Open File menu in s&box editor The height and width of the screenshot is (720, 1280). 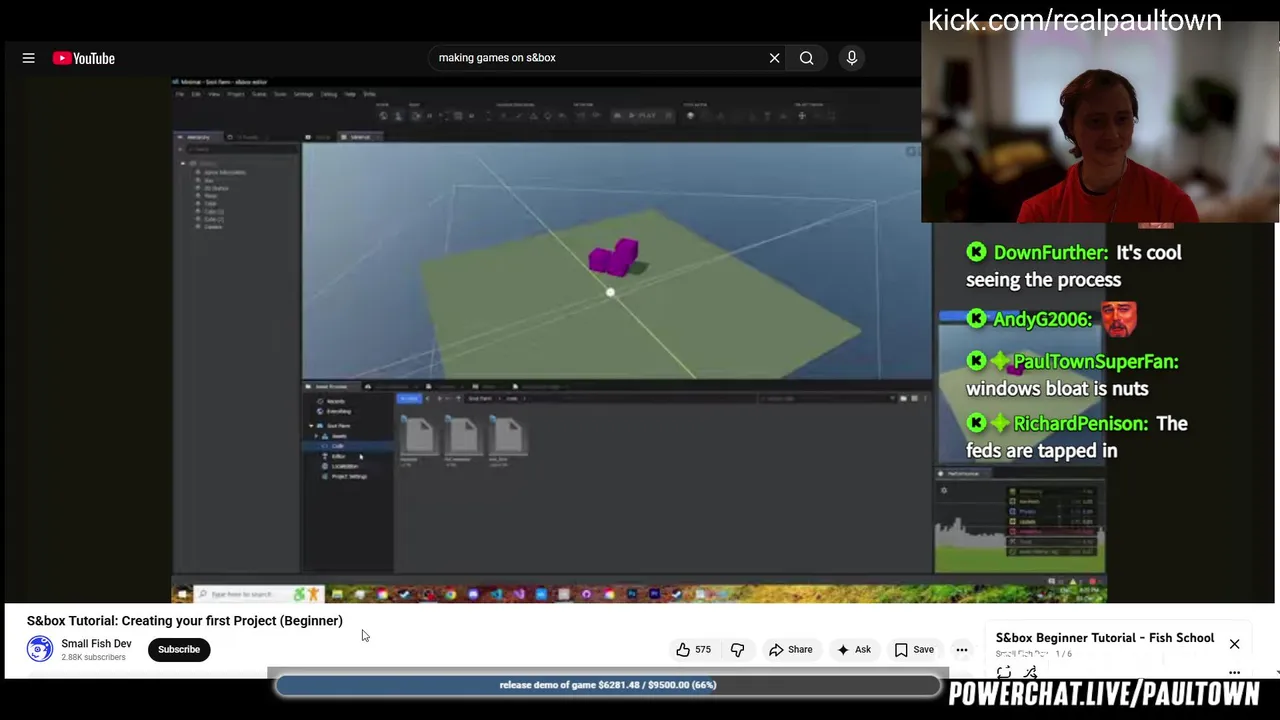click(x=180, y=94)
